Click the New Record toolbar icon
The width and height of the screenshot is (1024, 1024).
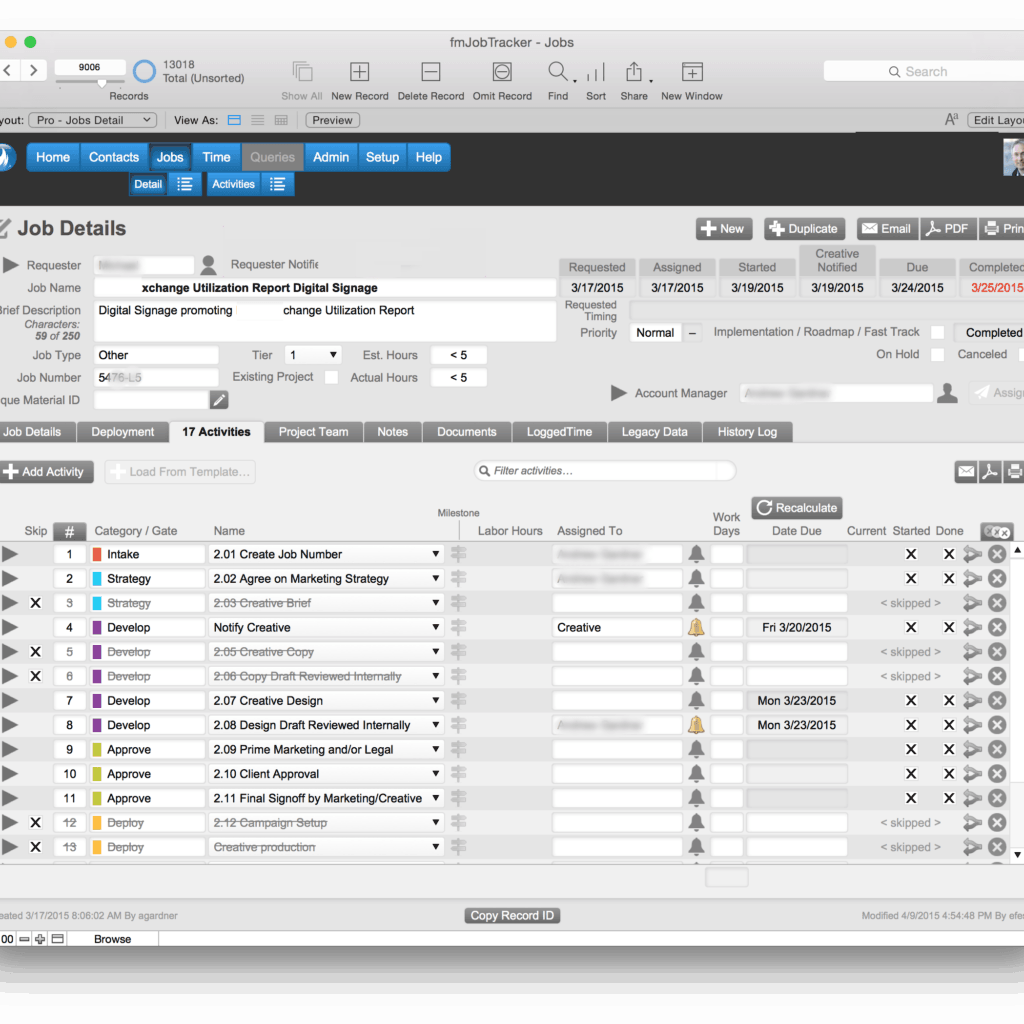(359, 72)
